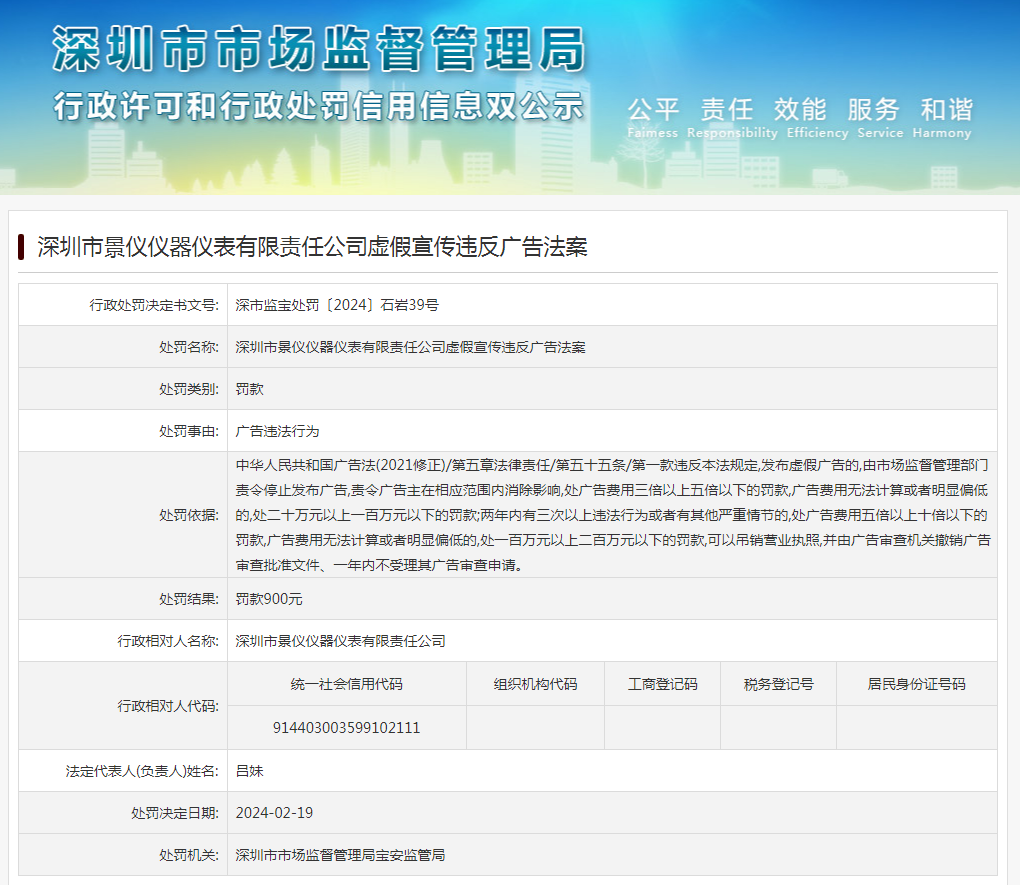
Task: Click the 组织机构代码 column header
Action: (535, 684)
